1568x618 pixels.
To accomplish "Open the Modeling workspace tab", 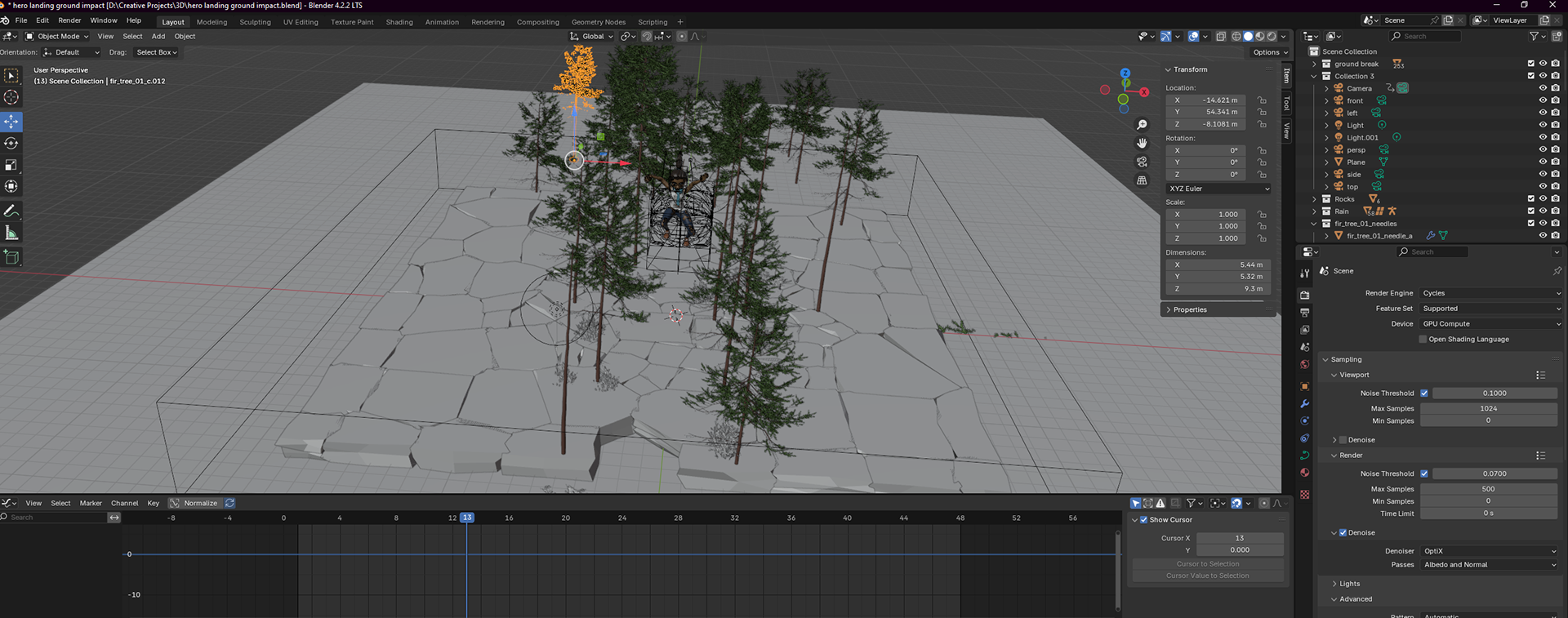I will [x=212, y=22].
